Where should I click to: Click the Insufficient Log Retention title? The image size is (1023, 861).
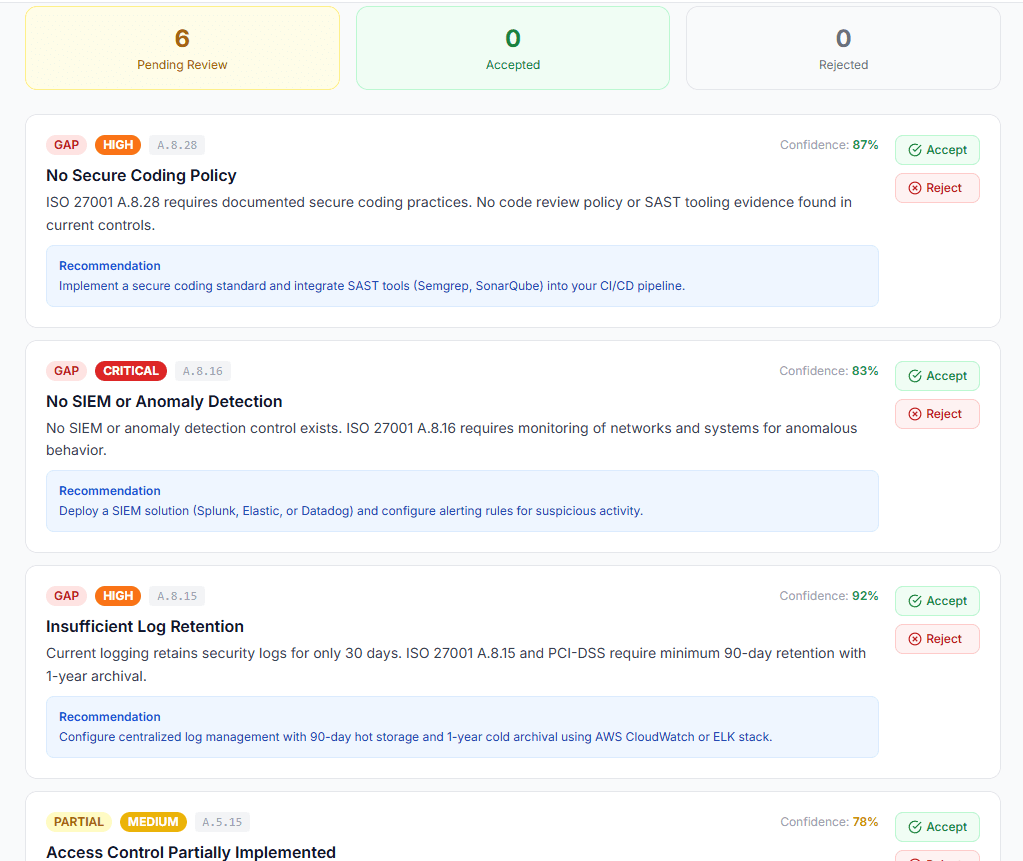(x=145, y=626)
